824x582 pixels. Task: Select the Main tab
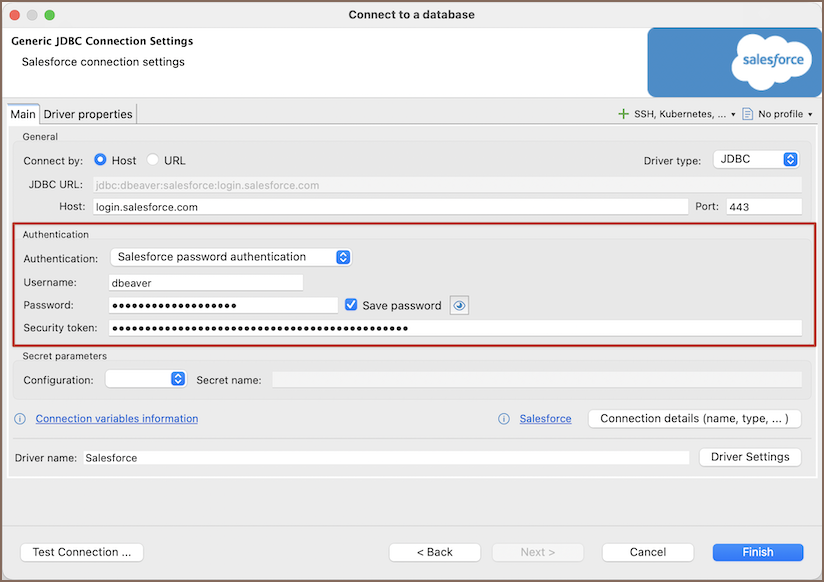point(23,114)
